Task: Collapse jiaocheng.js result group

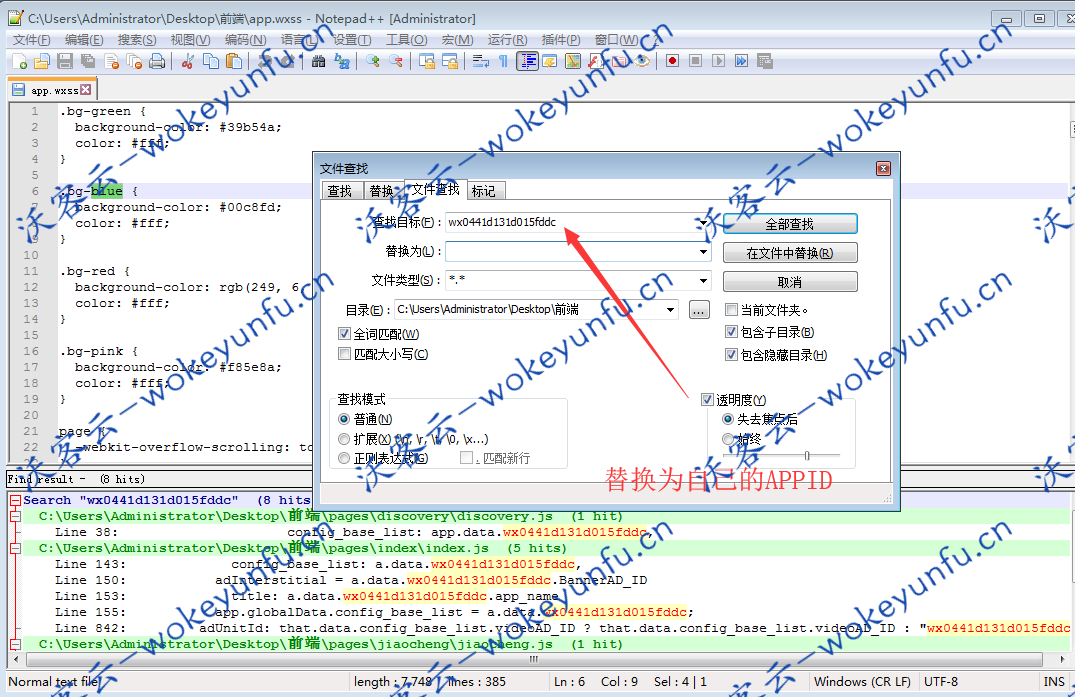Action: point(15,644)
